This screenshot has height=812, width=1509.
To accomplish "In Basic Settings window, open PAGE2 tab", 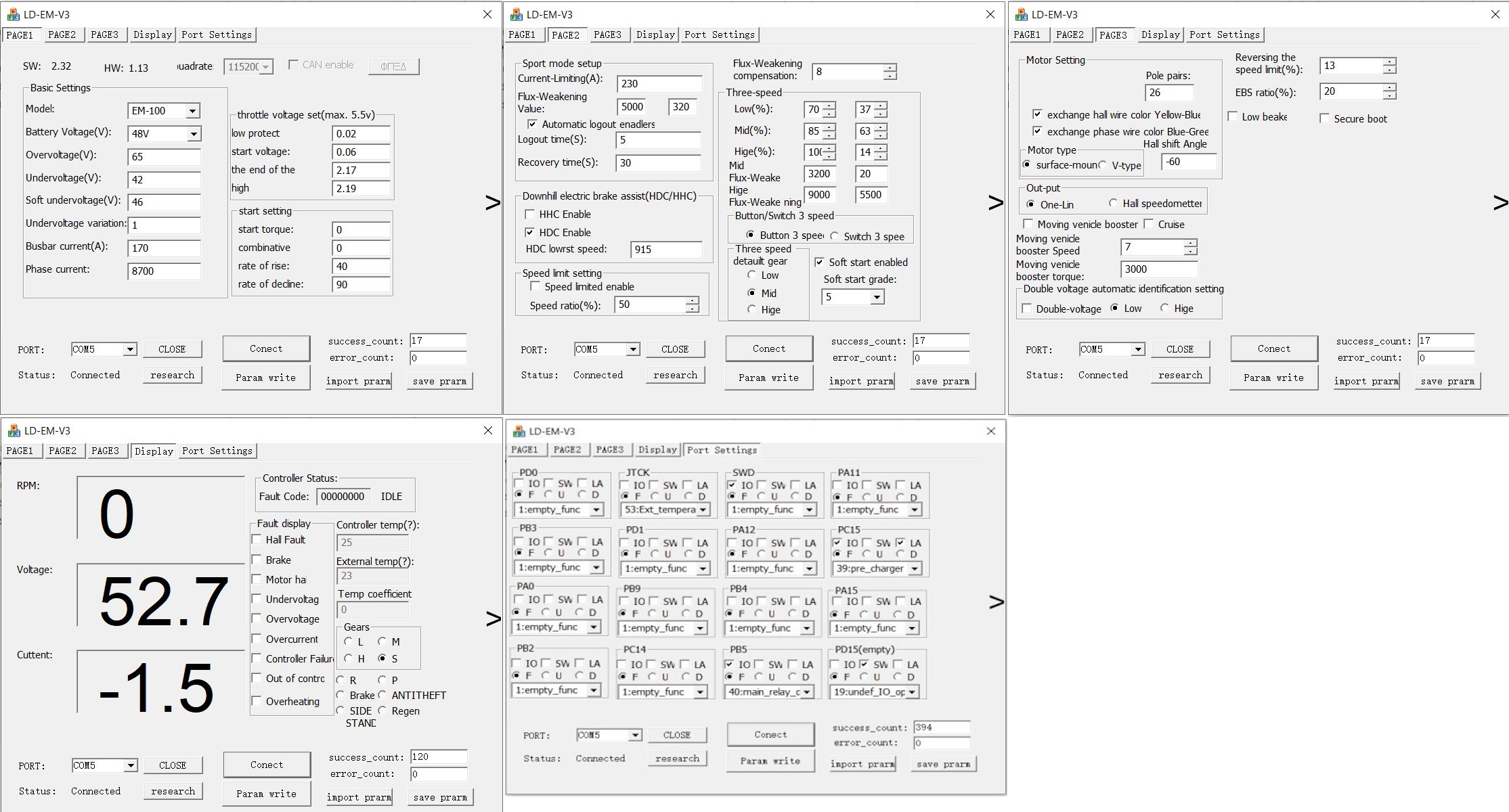I will [62, 35].
